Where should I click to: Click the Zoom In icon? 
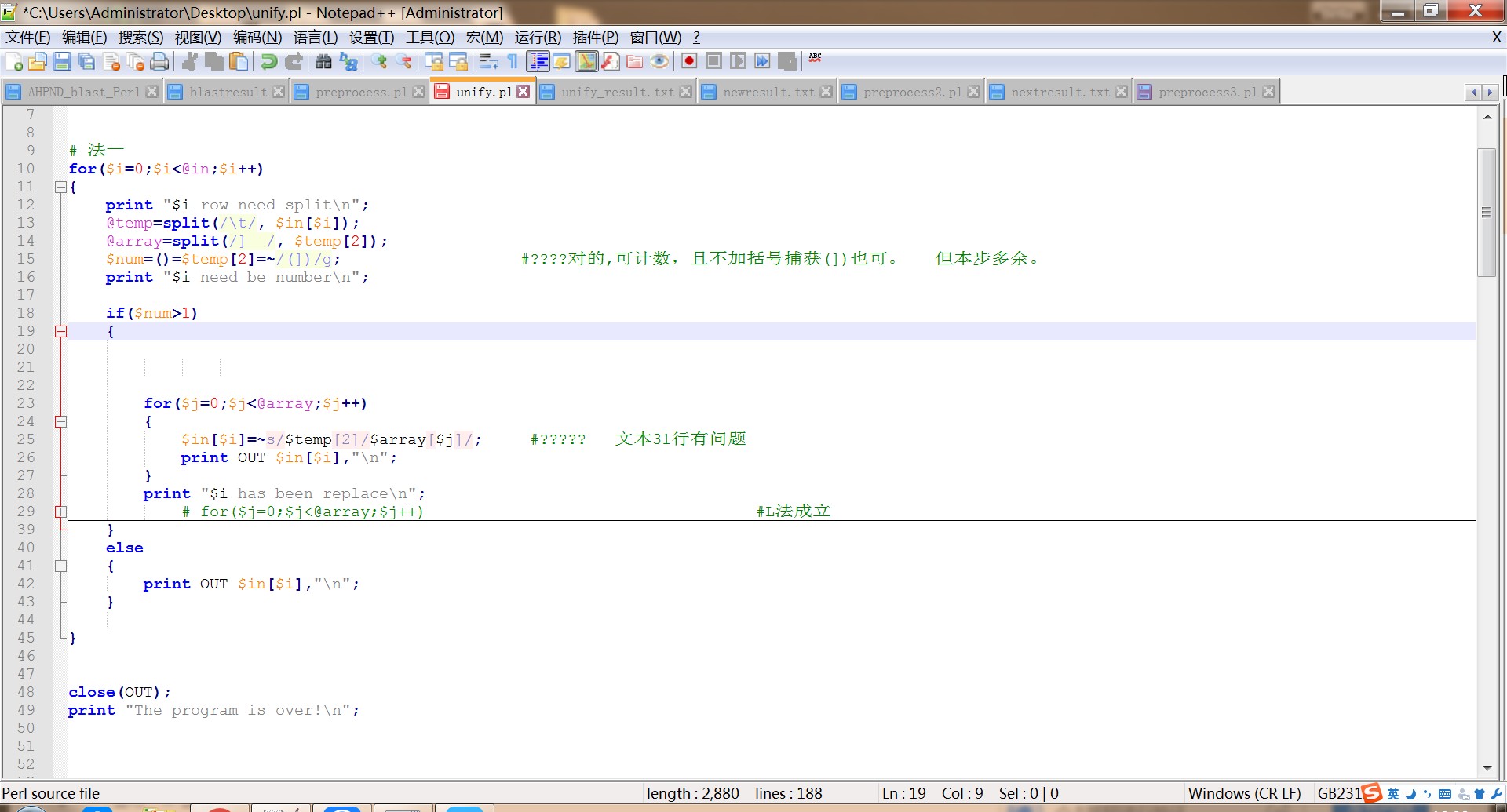(x=379, y=61)
